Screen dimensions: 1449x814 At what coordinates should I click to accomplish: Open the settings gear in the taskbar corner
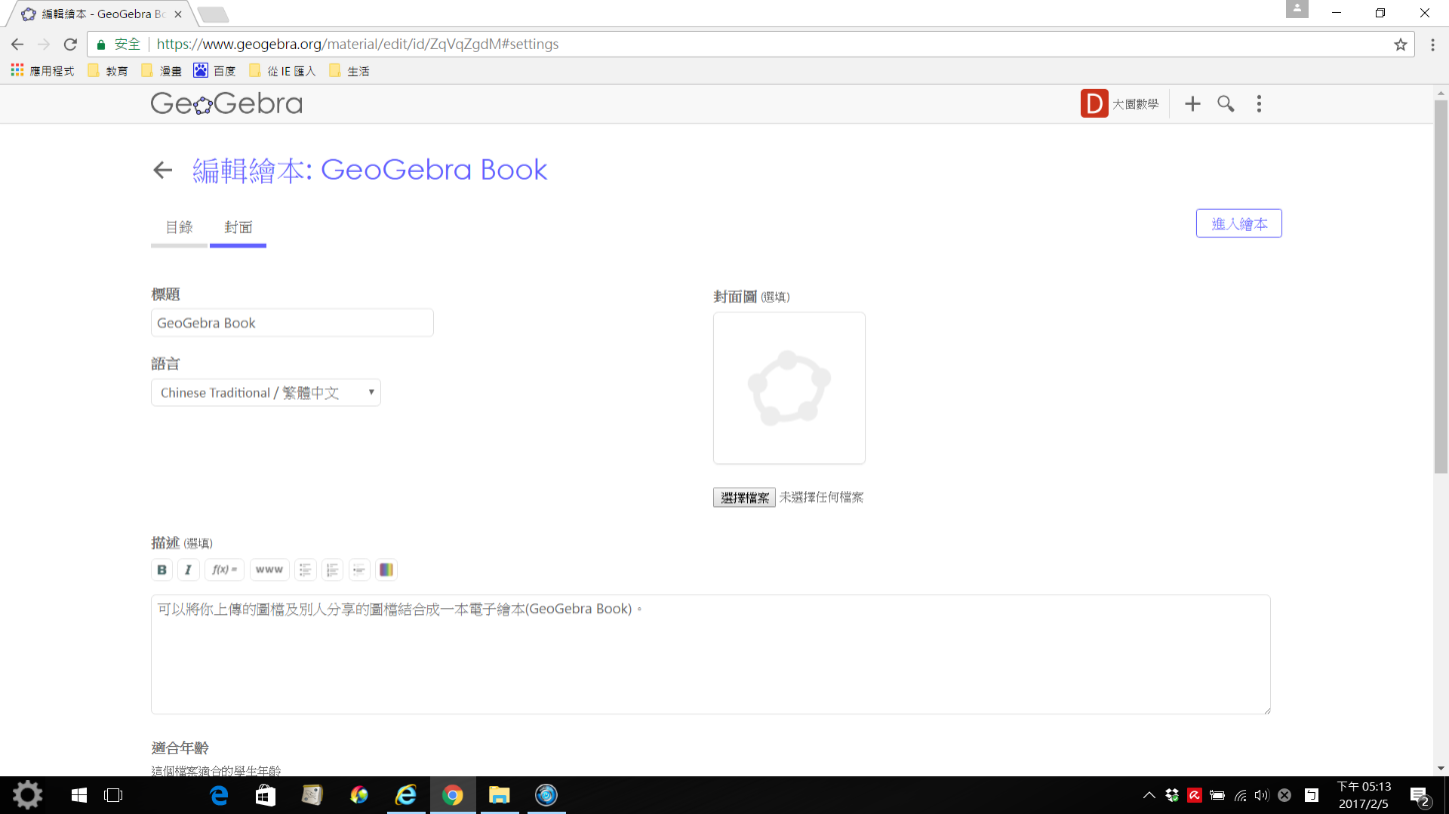27,795
